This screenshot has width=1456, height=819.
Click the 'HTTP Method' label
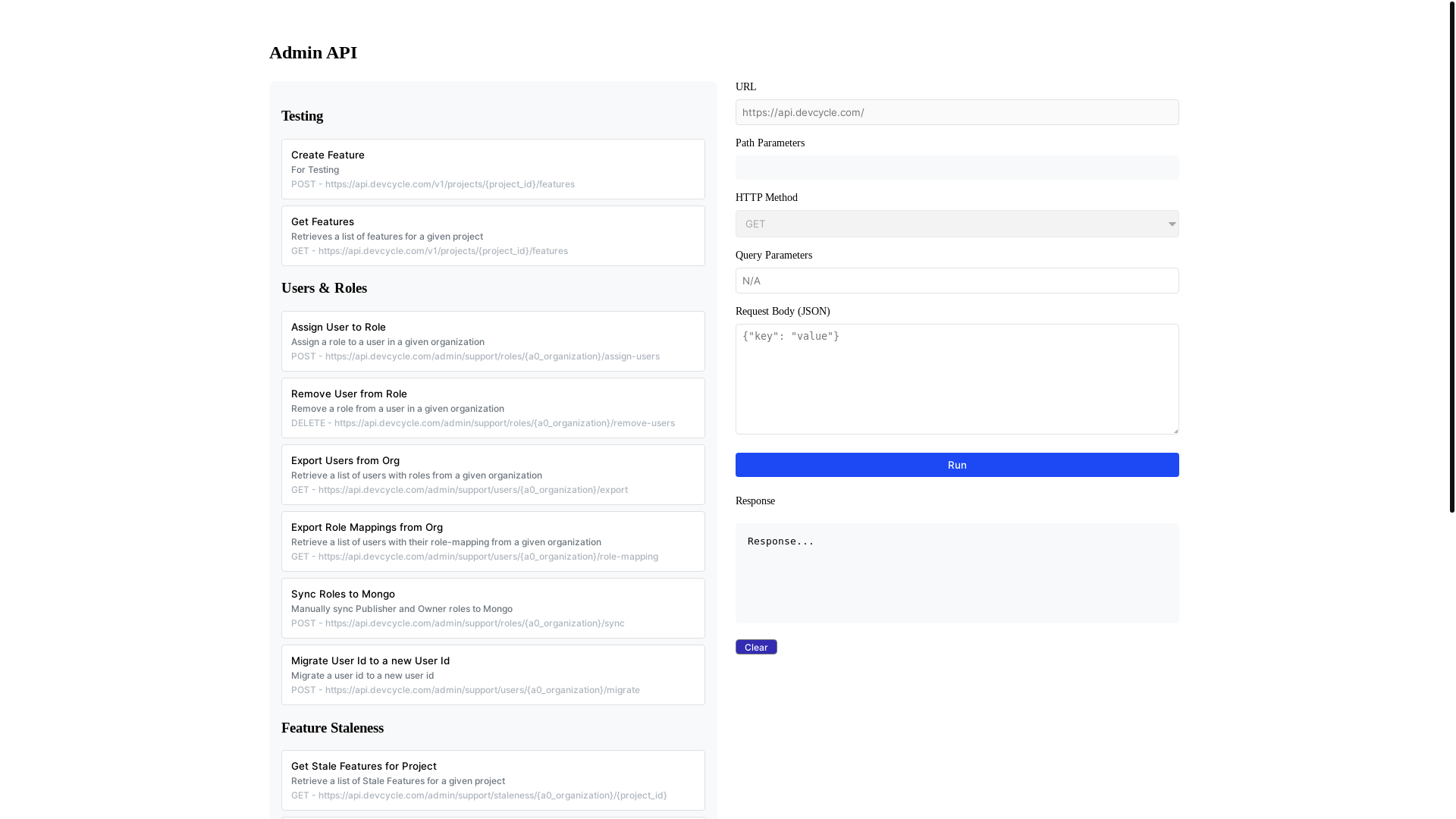767,198
